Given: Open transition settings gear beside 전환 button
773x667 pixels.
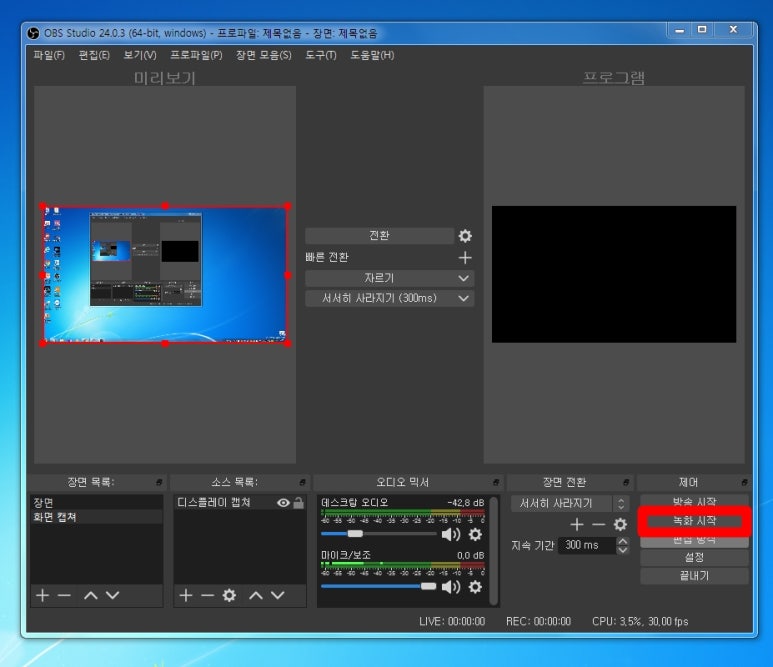Looking at the screenshot, I should (465, 236).
